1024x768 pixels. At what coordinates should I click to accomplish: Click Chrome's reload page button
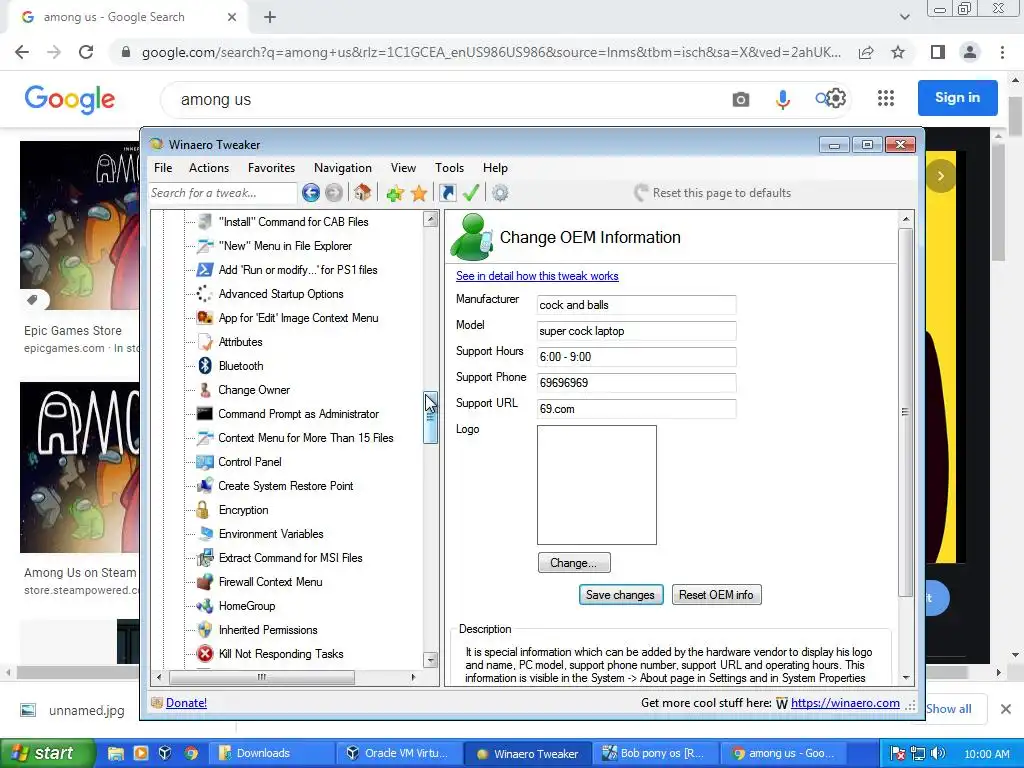86,52
